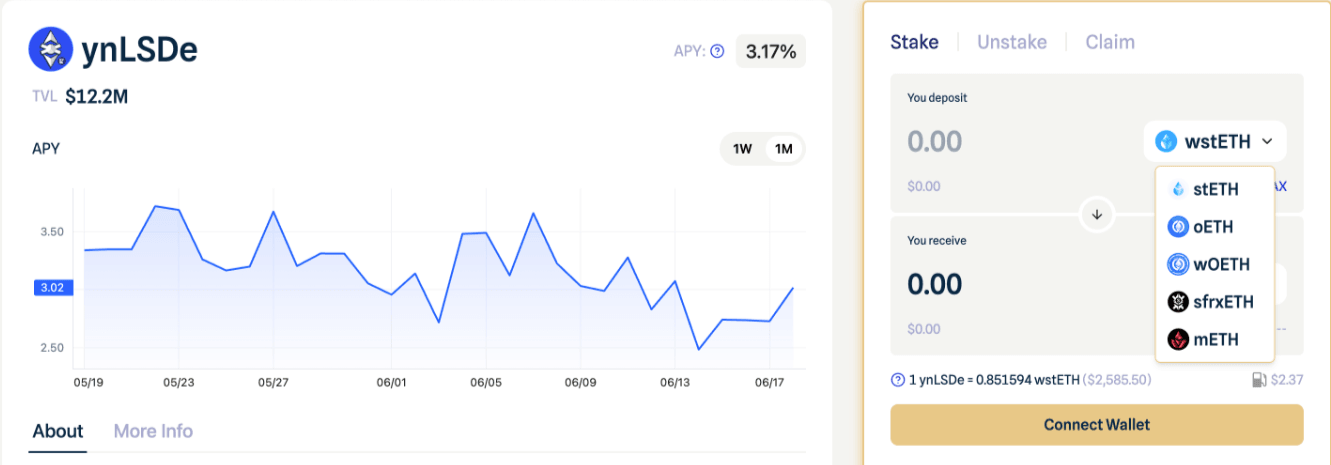Click the wstETH token icon
This screenshot has width=1331, height=465.
[x=1166, y=142]
